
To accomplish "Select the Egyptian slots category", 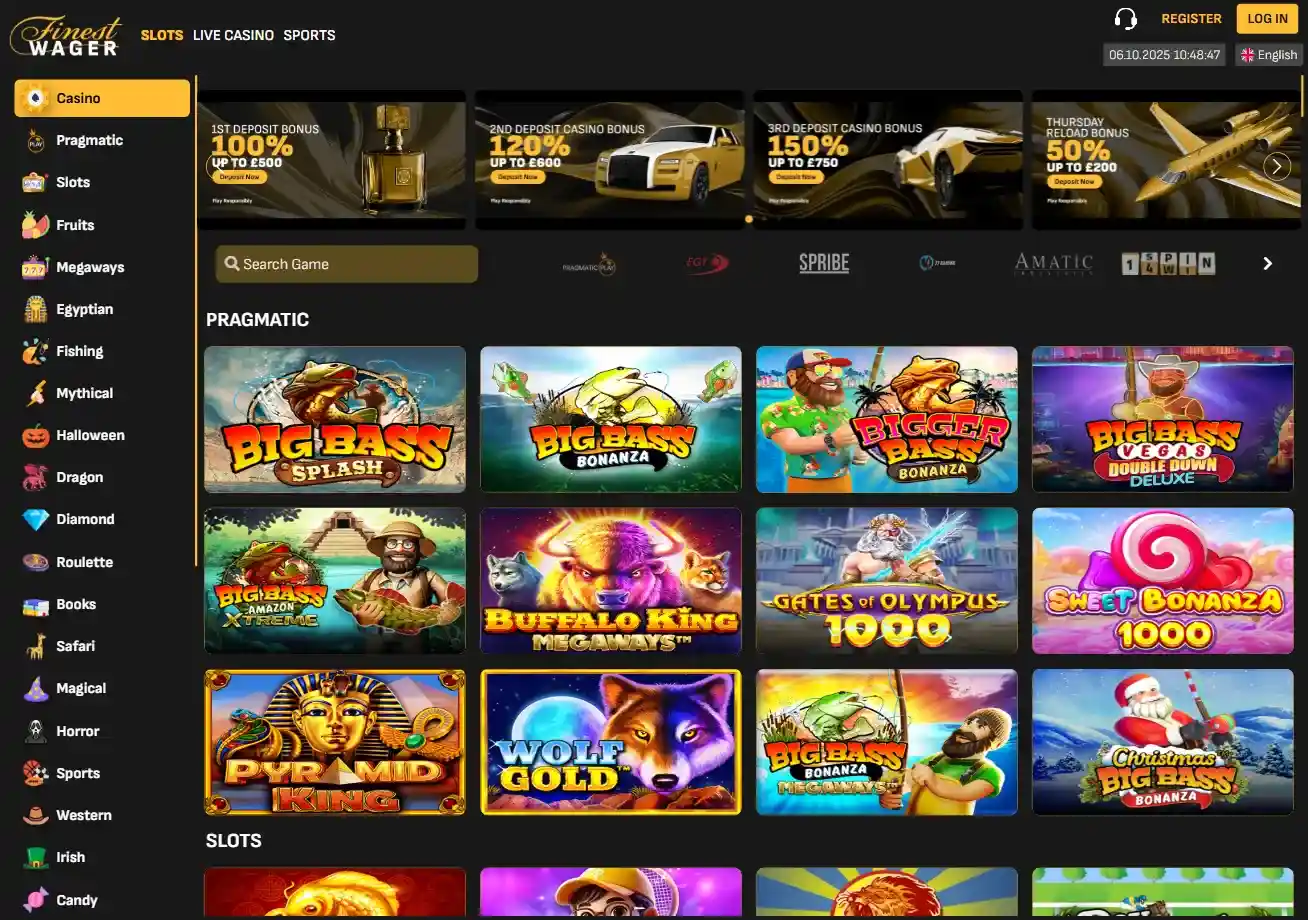I will point(83,309).
